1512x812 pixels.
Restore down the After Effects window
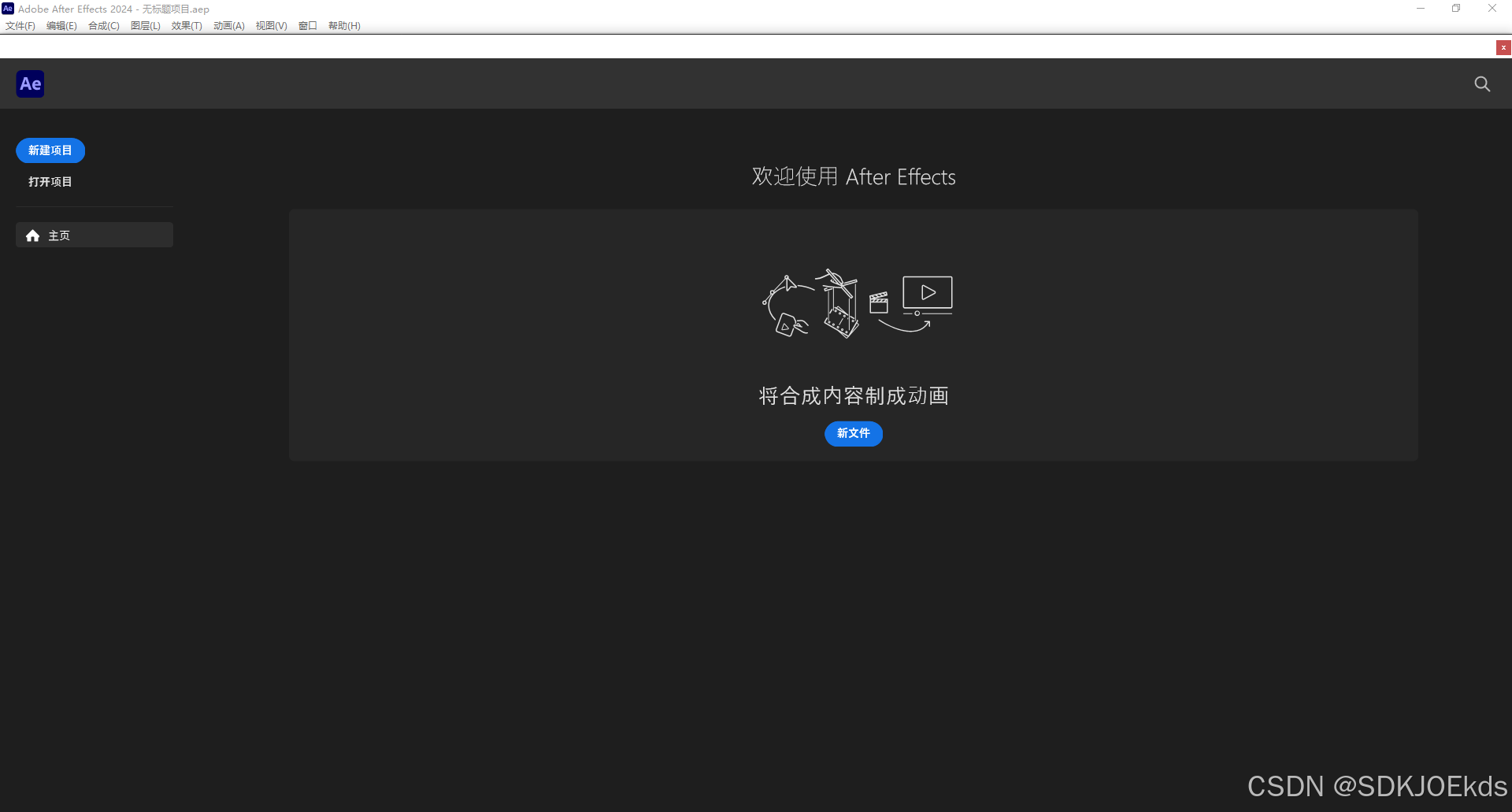click(x=1456, y=9)
